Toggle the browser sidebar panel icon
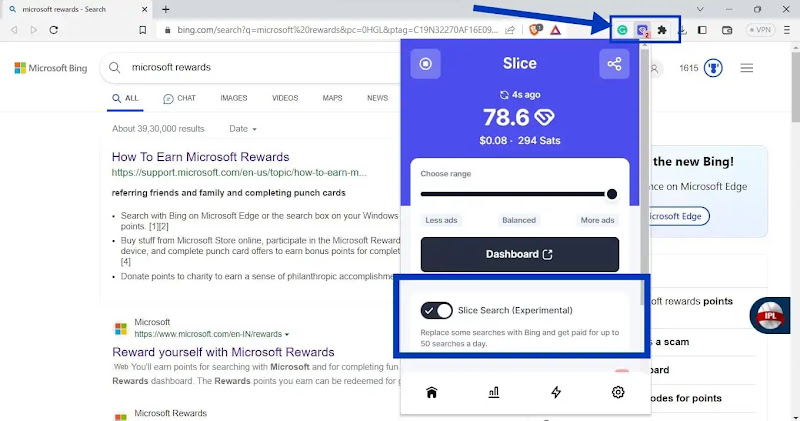 click(x=703, y=30)
